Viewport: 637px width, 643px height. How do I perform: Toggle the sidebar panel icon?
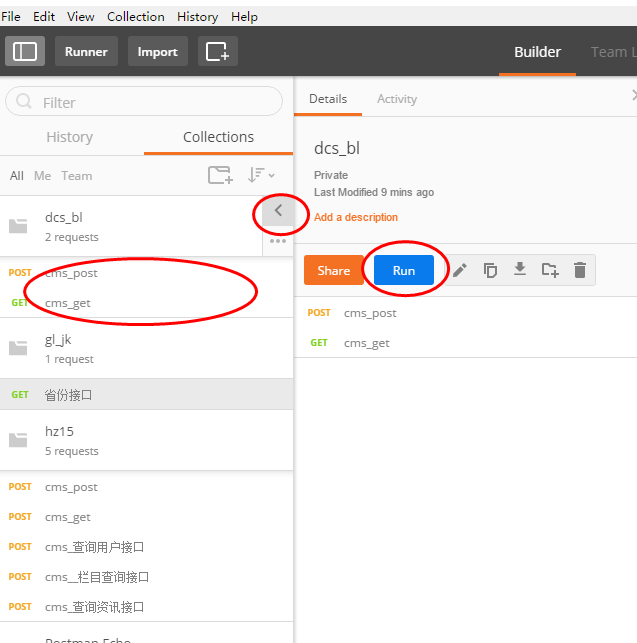(25, 51)
